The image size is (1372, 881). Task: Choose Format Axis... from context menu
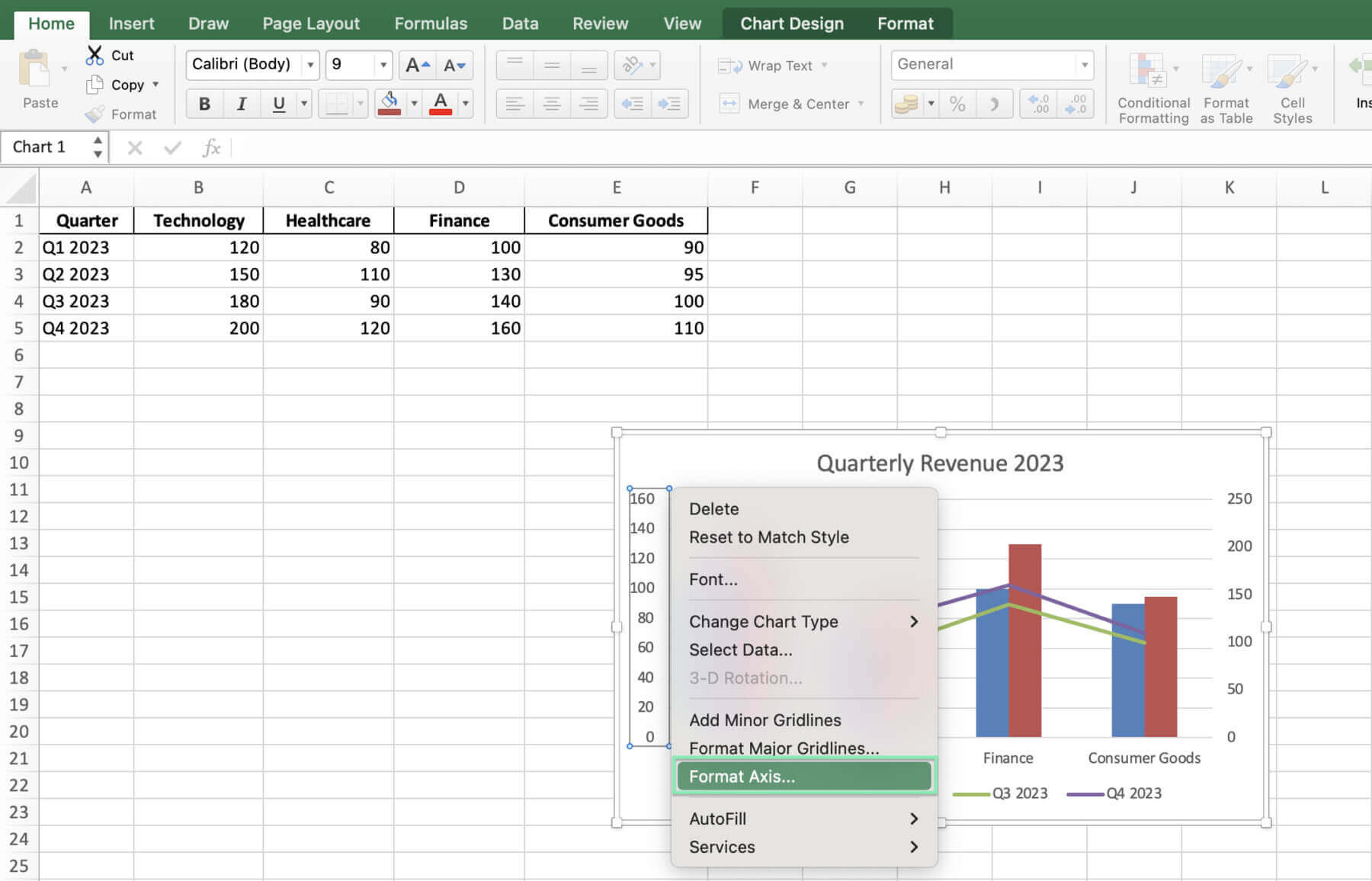pyautogui.click(x=804, y=777)
